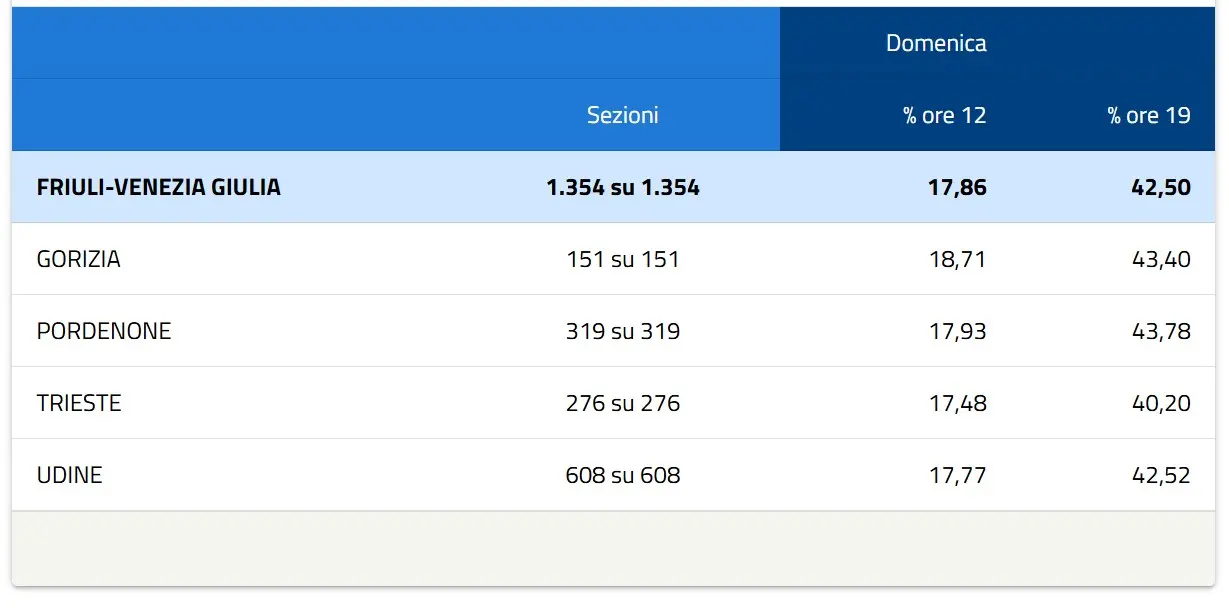Screen dimensions: 1229x614
Task: Select the 1.354 su 1.354 sections cell
Action: point(622,187)
